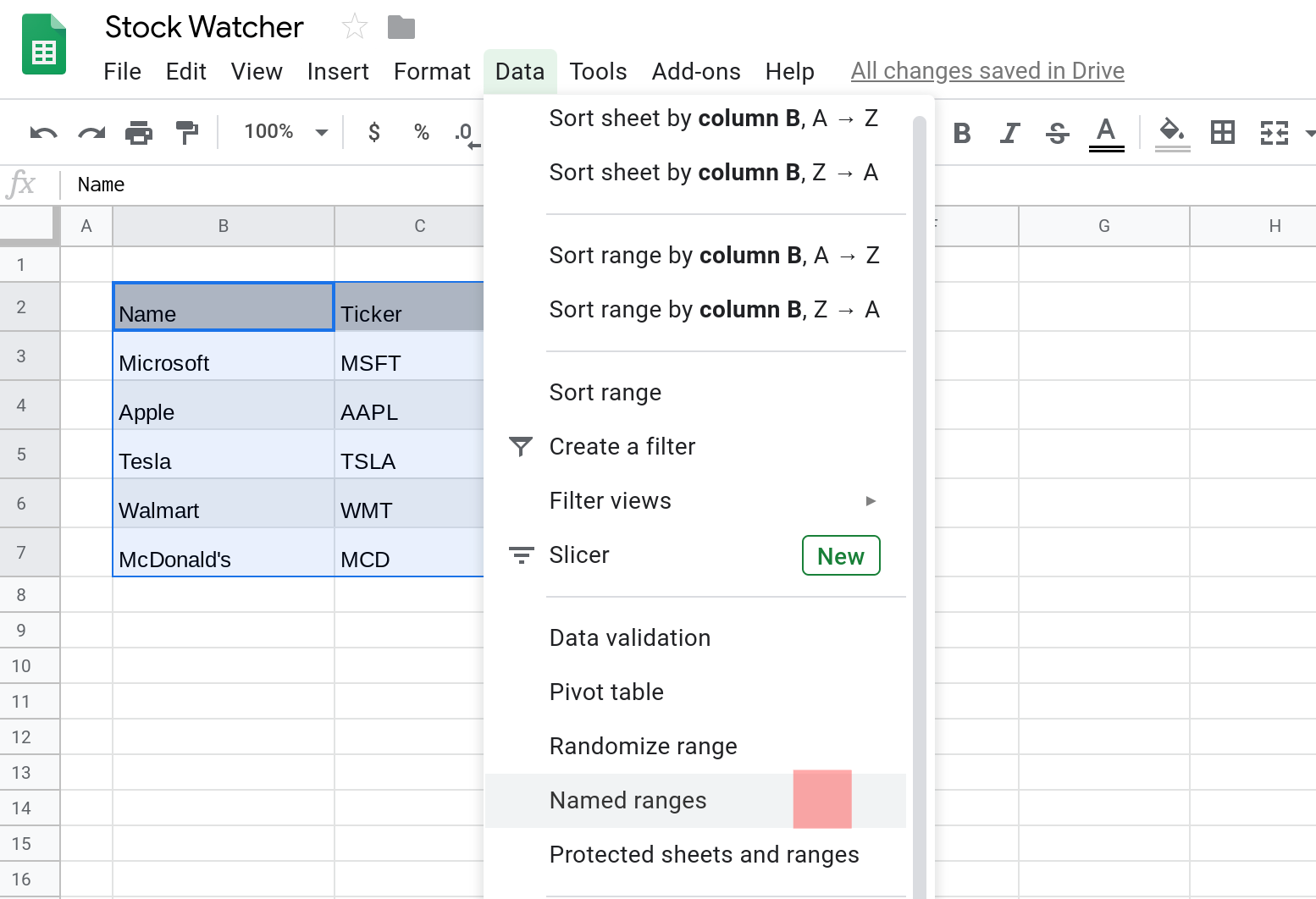Choose Sort sheet by column B, Z to A
1316x899 pixels.
695,173
